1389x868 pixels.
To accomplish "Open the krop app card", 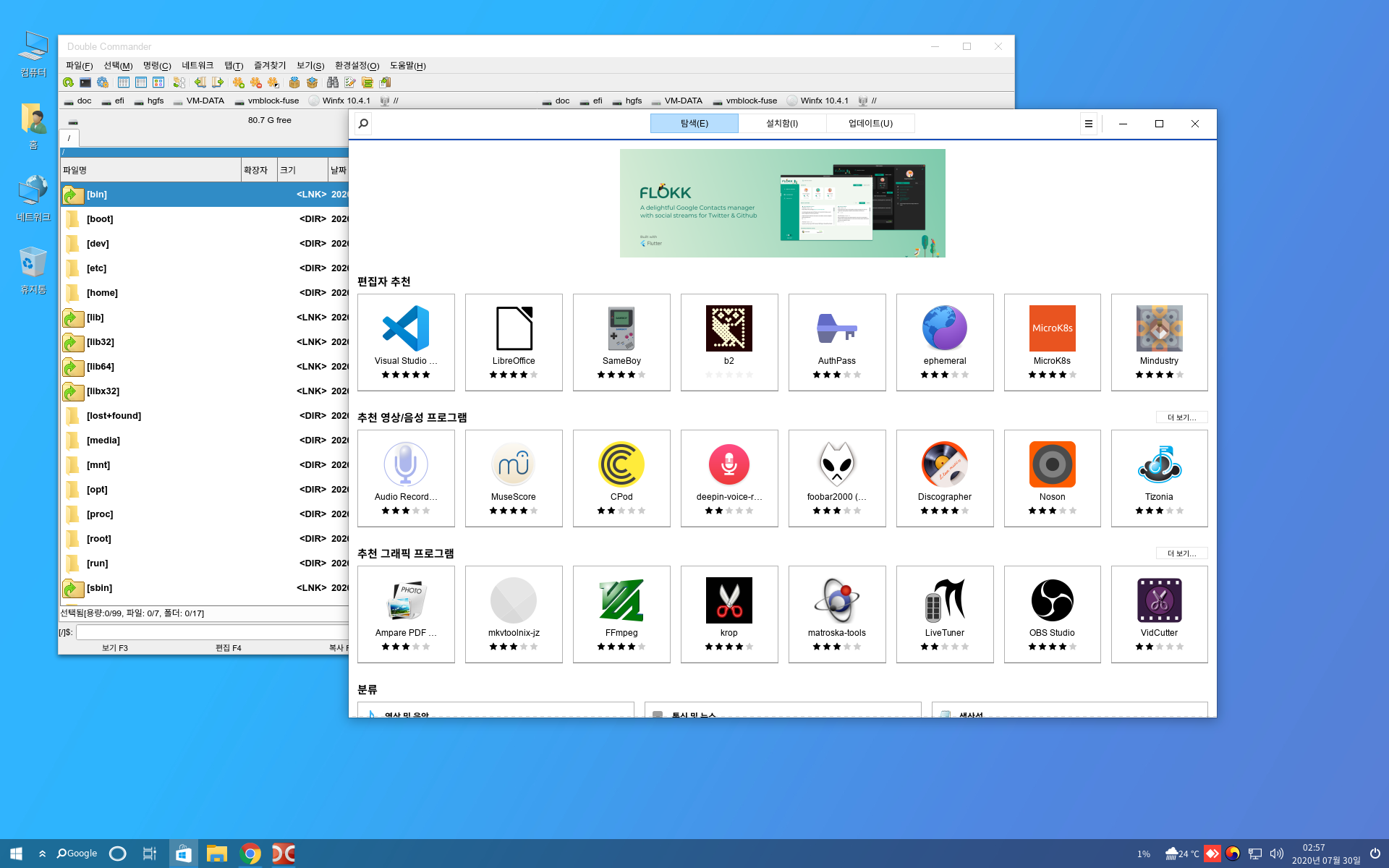I will coord(729,614).
